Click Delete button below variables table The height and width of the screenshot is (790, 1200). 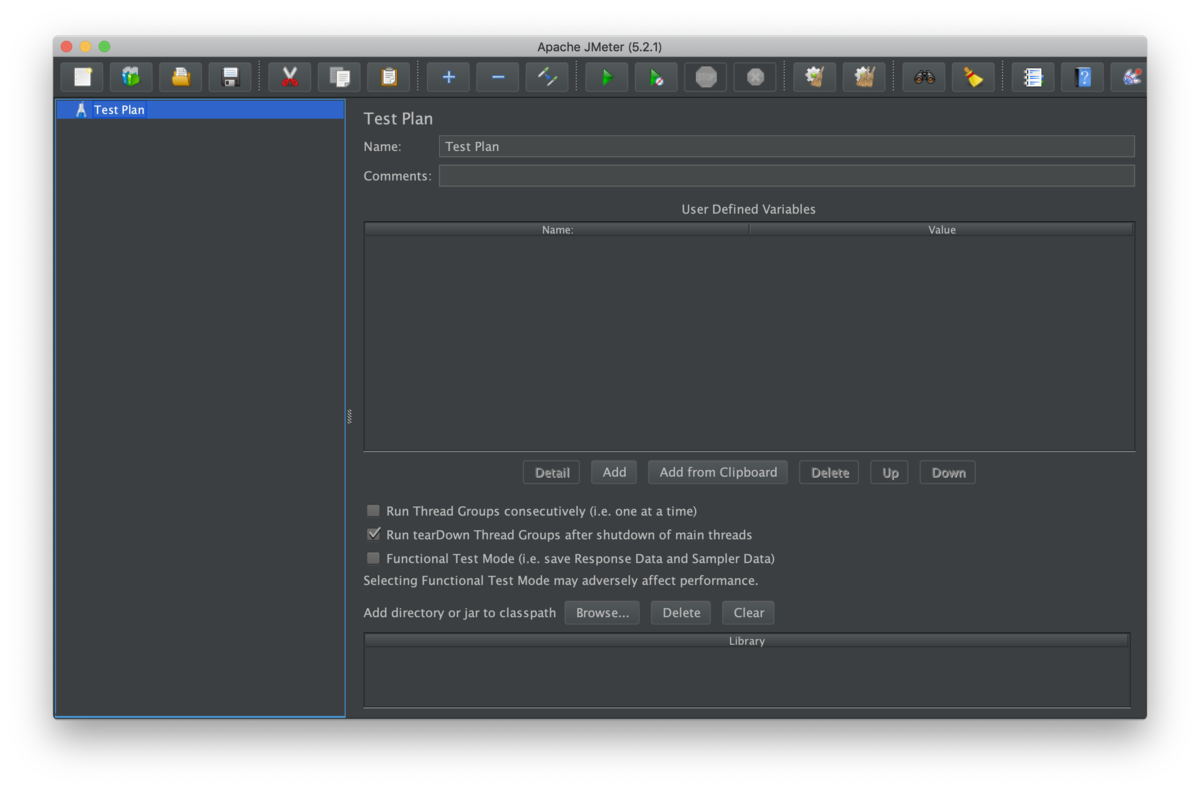pos(829,473)
